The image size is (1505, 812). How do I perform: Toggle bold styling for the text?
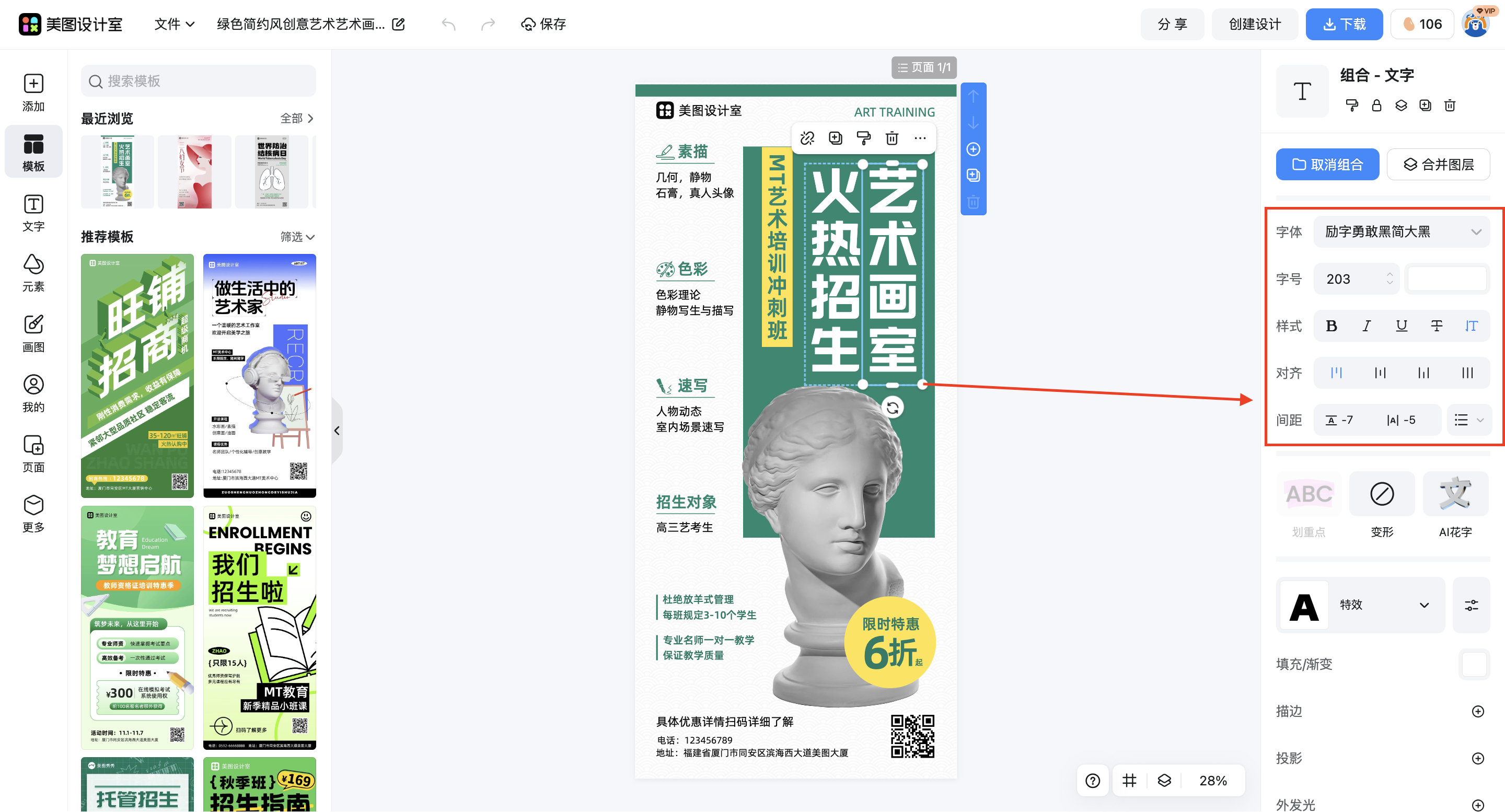(x=1332, y=326)
